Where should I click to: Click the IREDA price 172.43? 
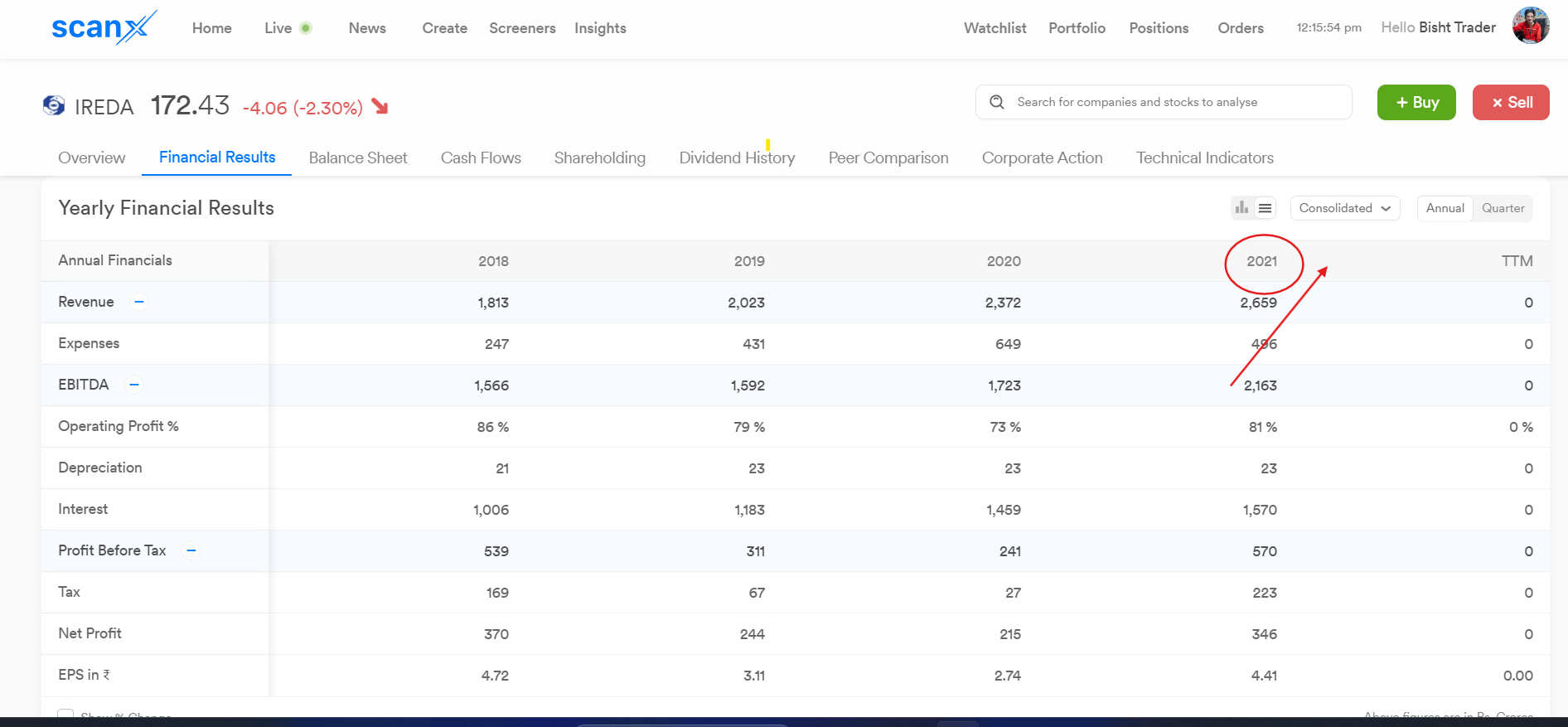click(x=190, y=105)
